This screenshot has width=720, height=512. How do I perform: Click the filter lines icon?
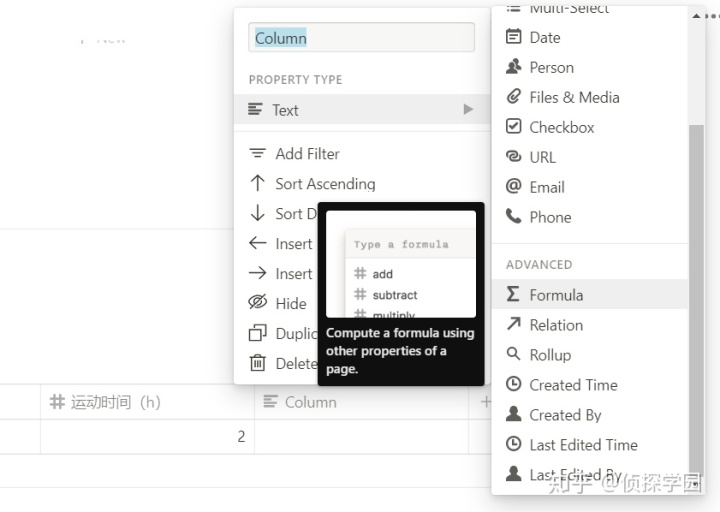point(257,153)
